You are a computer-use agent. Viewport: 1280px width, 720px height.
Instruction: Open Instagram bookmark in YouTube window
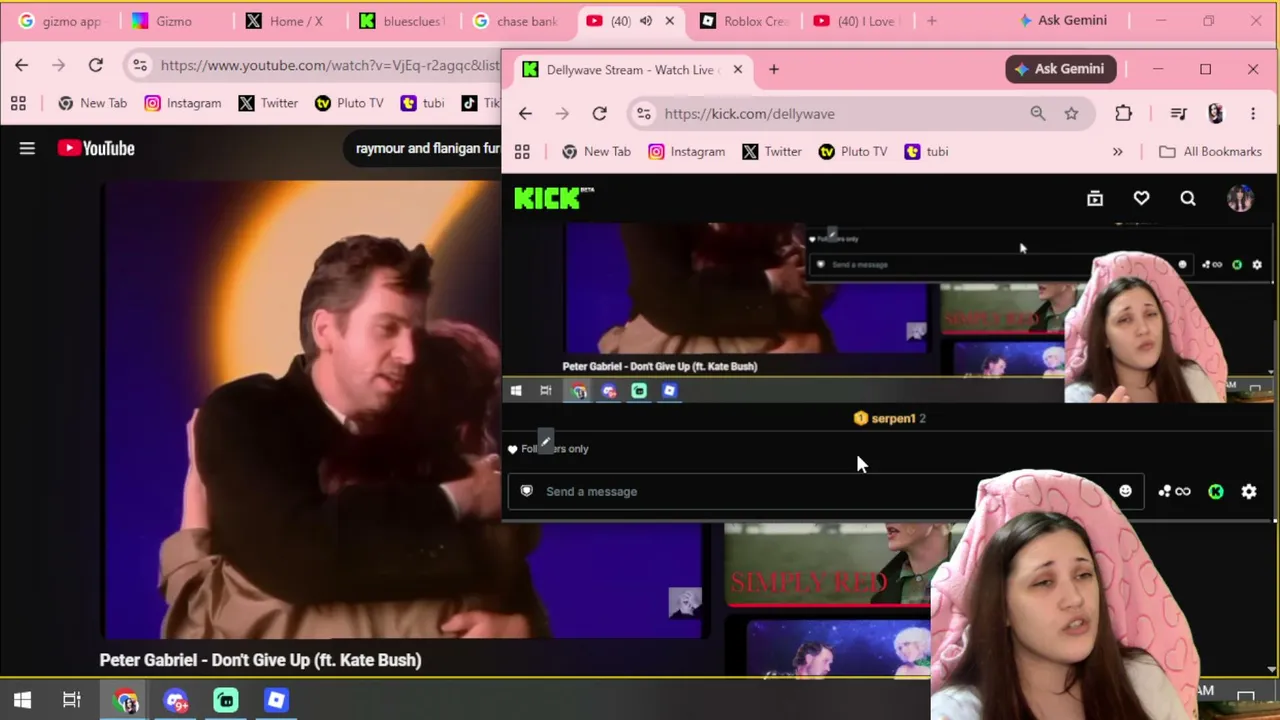[x=182, y=103]
